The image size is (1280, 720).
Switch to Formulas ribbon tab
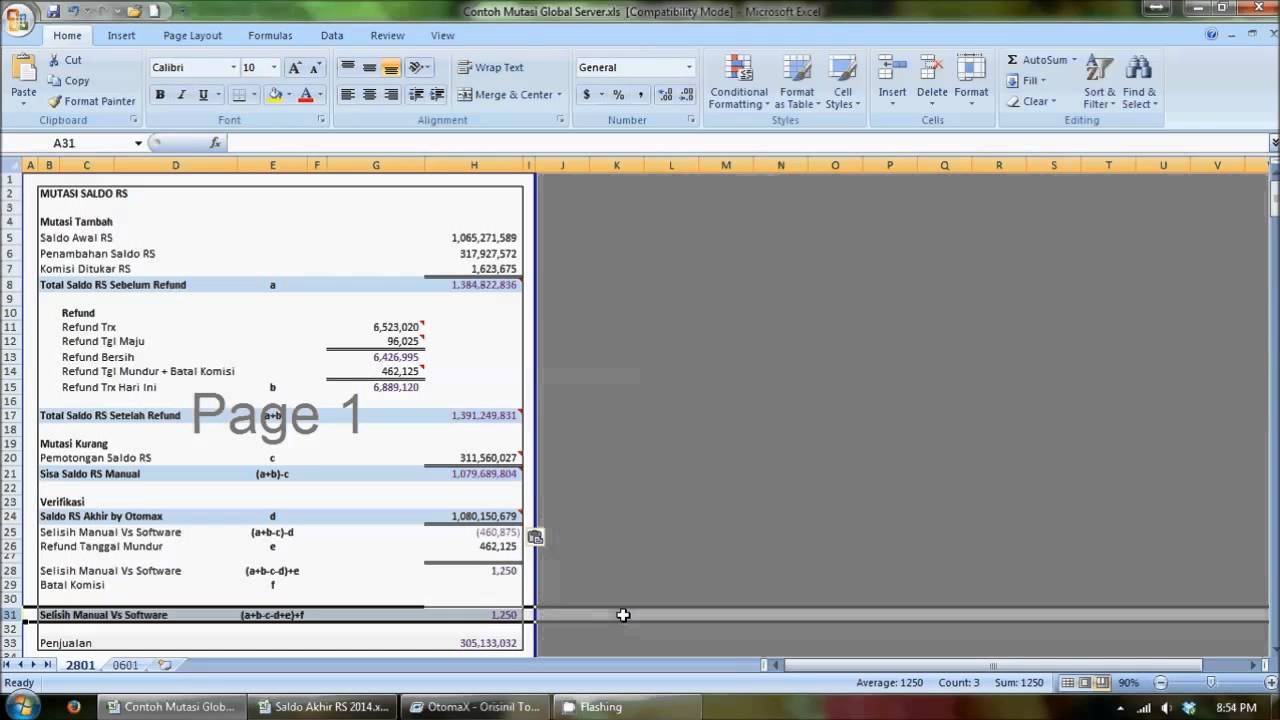[x=270, y=35]
